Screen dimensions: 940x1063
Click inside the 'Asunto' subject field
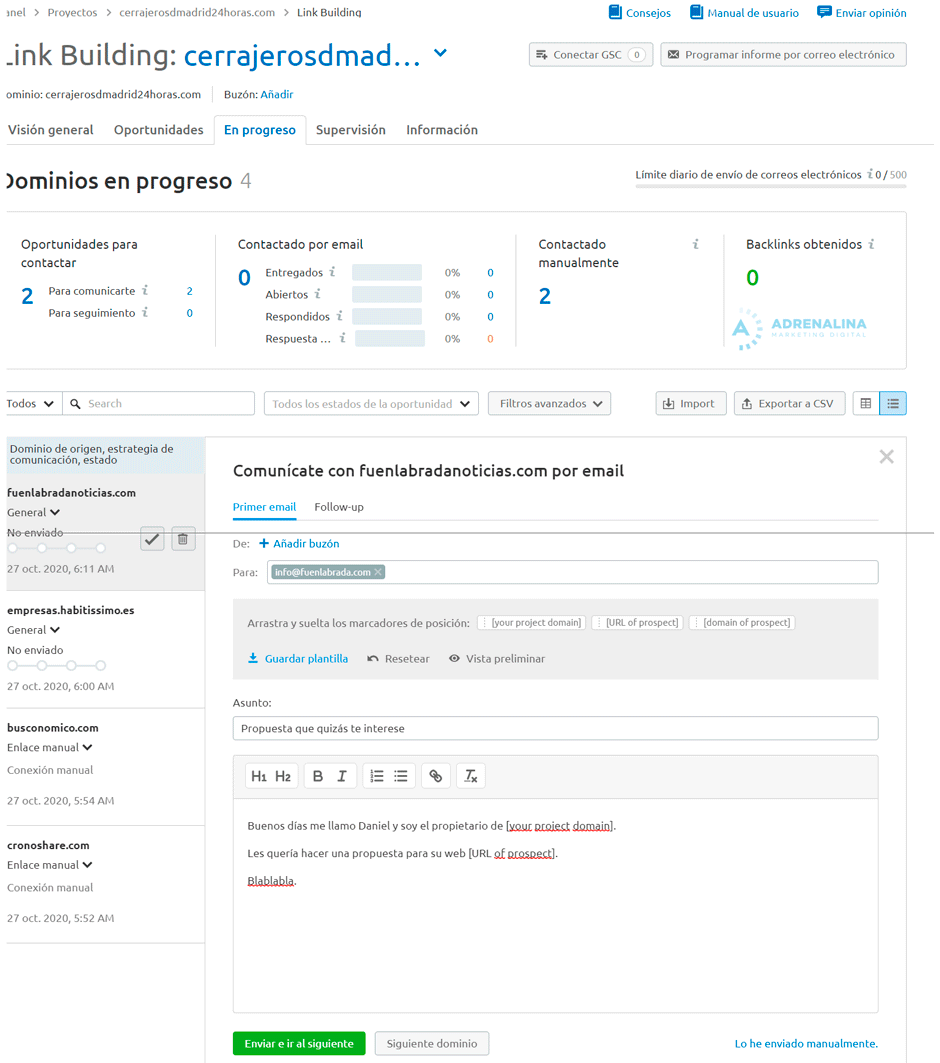click(x=555, y=728)
